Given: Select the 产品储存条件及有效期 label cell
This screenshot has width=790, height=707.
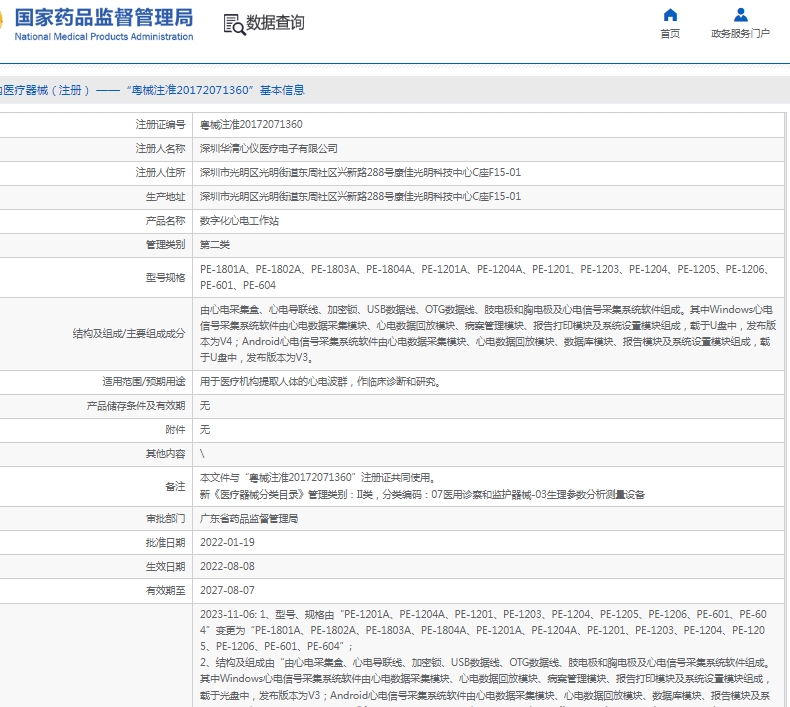Looking at the screenshot, I should (x=96, y=406).
